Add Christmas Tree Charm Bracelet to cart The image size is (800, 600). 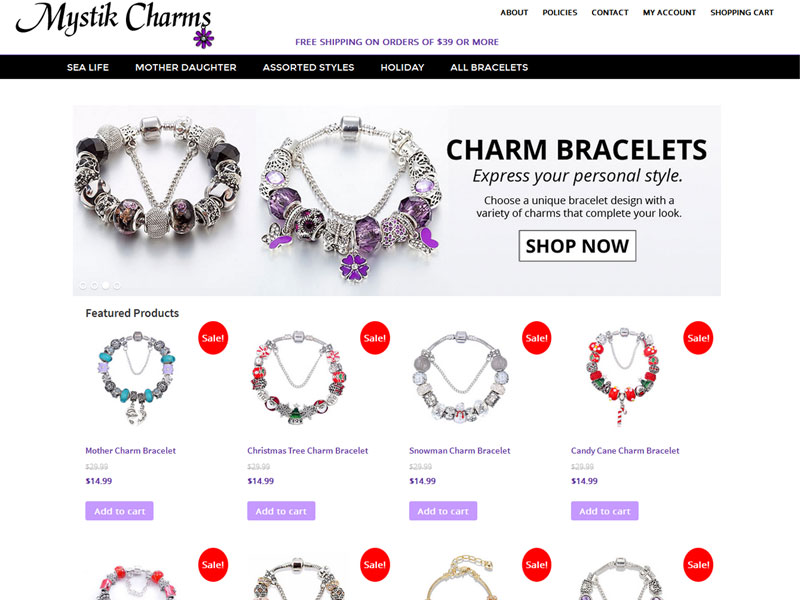281,511
